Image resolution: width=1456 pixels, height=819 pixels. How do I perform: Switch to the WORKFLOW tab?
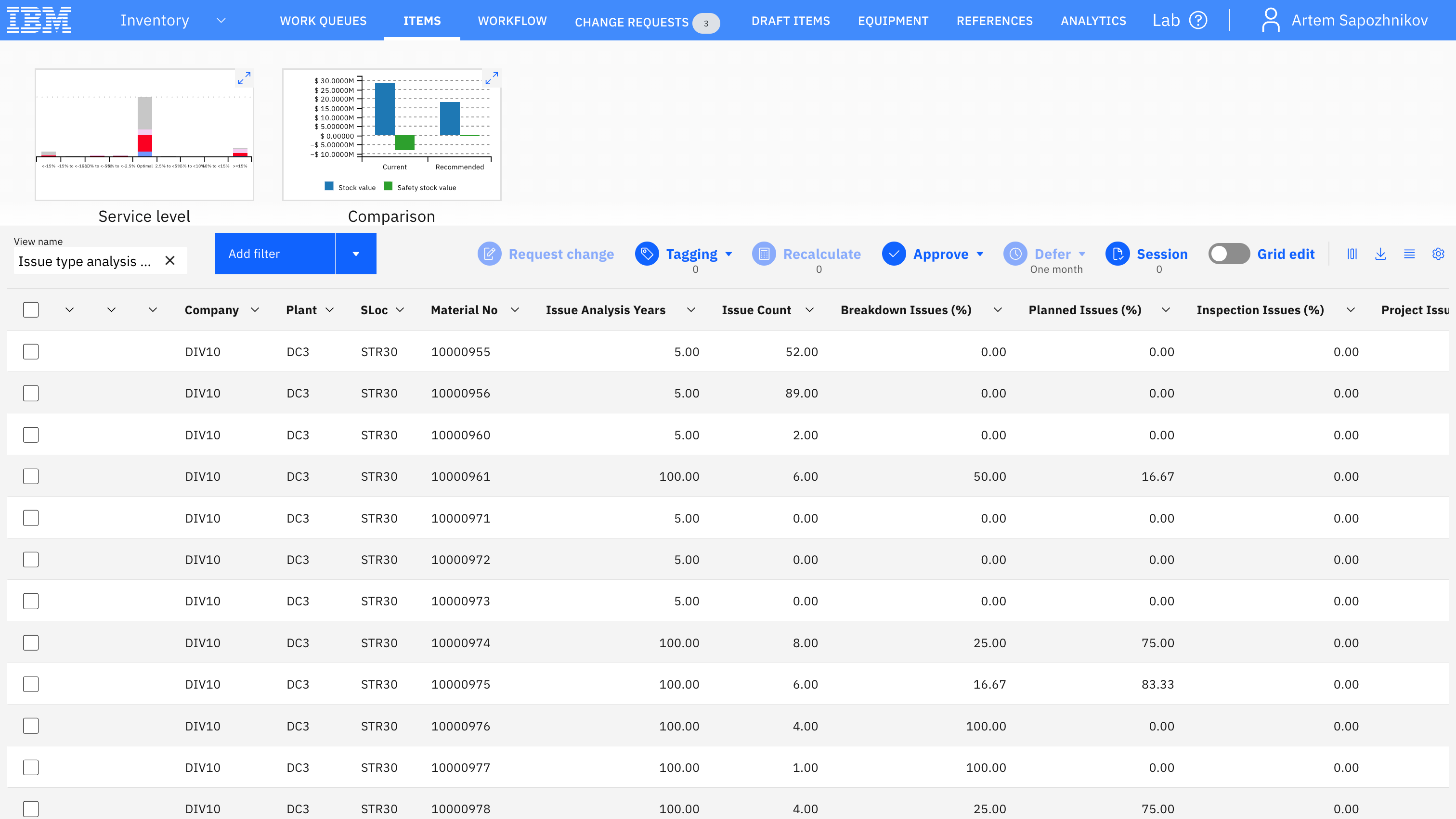[x=512, y=21]
